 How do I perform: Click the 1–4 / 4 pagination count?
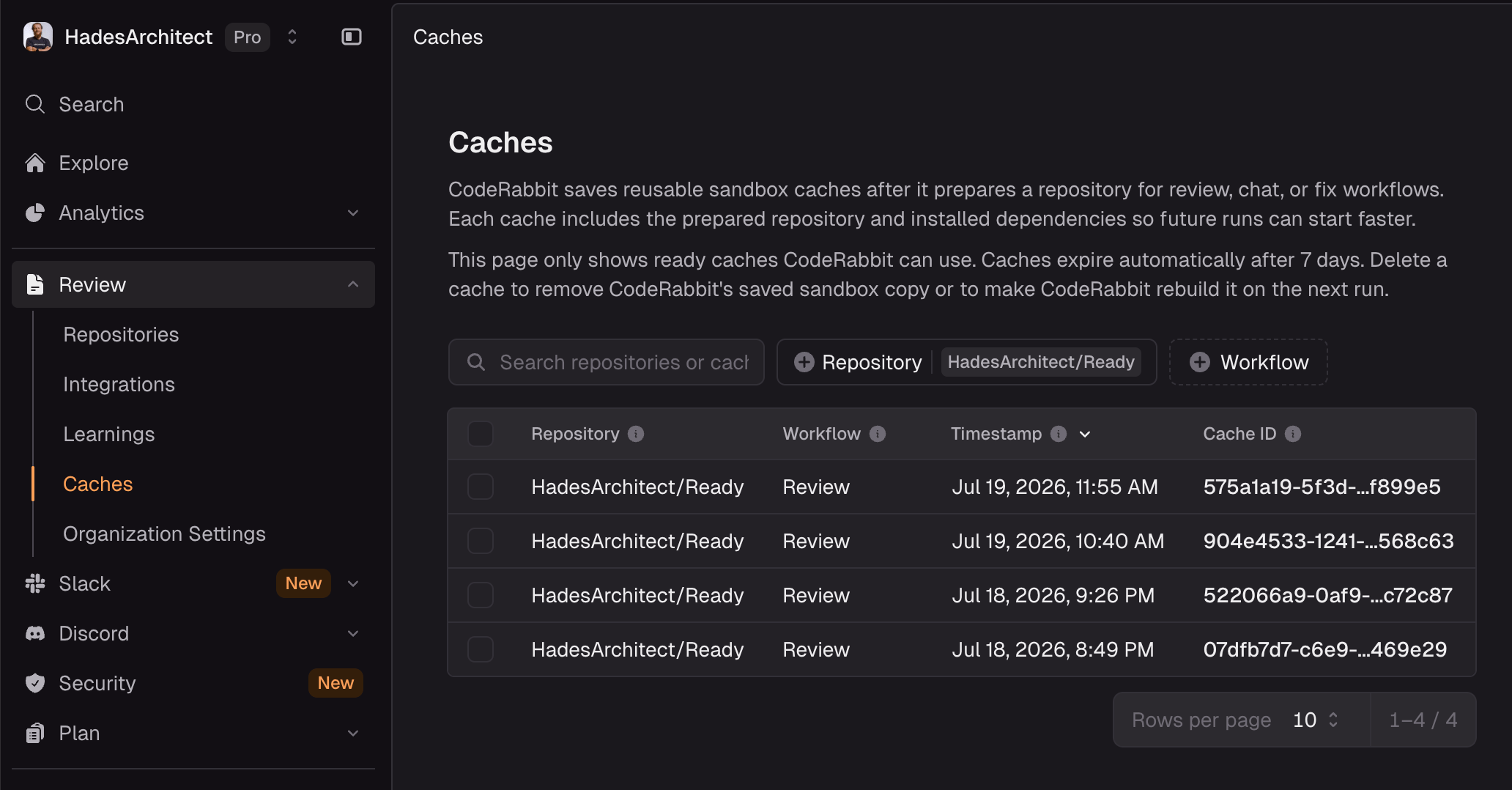click(1423, 720)
